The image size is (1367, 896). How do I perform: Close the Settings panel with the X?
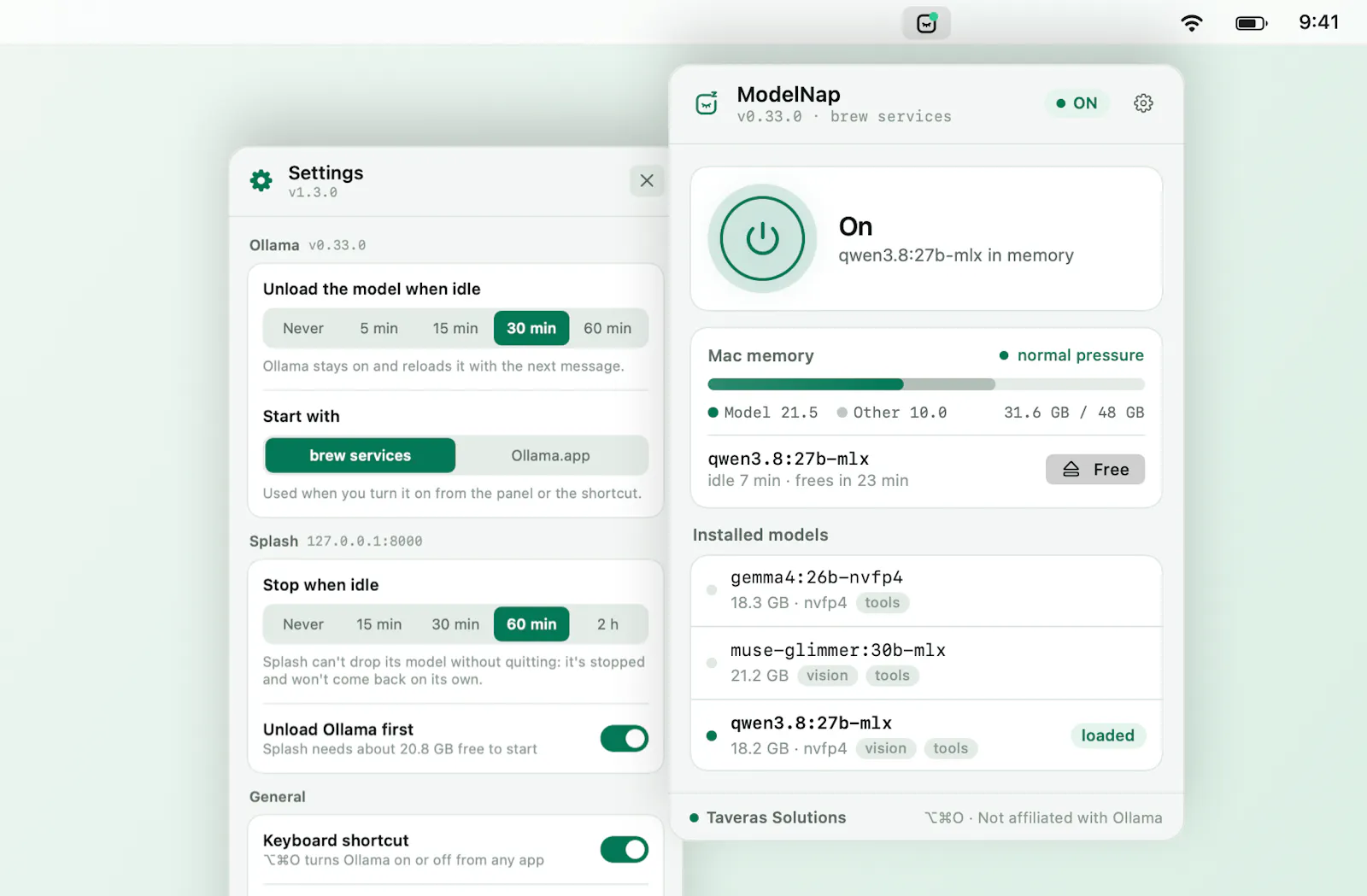point(647,180)
